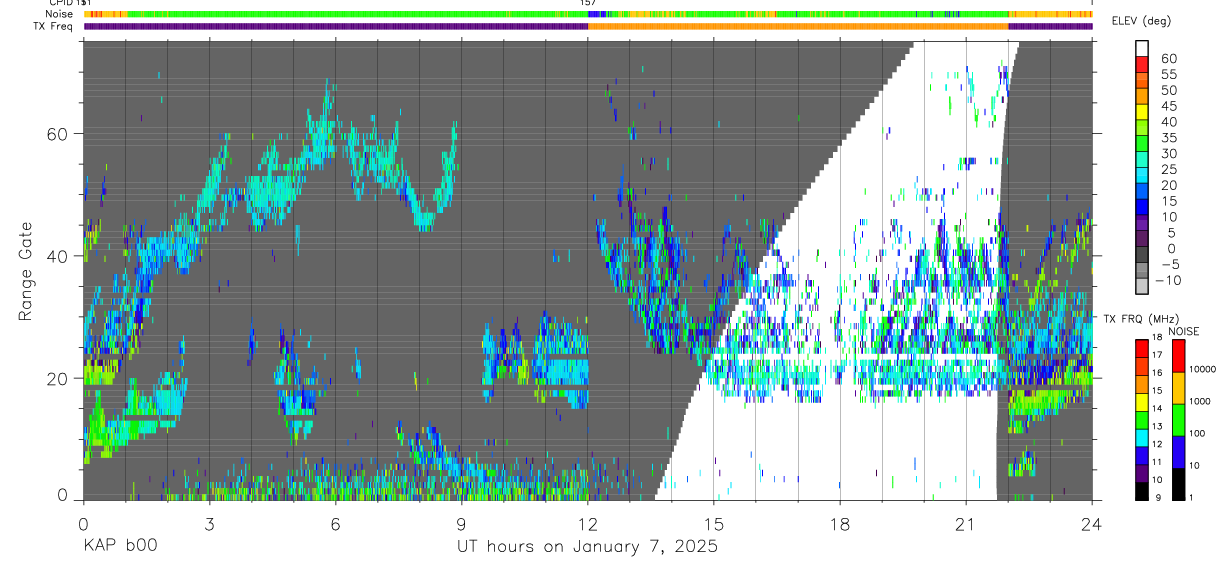Click range gate tick label 60
The width and height of the screenshot is (1228, 567).
[x=58, y=134]
